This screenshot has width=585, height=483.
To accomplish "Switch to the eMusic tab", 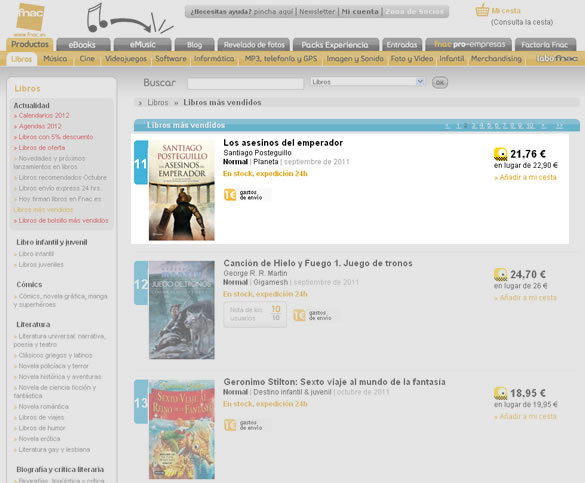I will pyautogui.click(x=143, y=44).
